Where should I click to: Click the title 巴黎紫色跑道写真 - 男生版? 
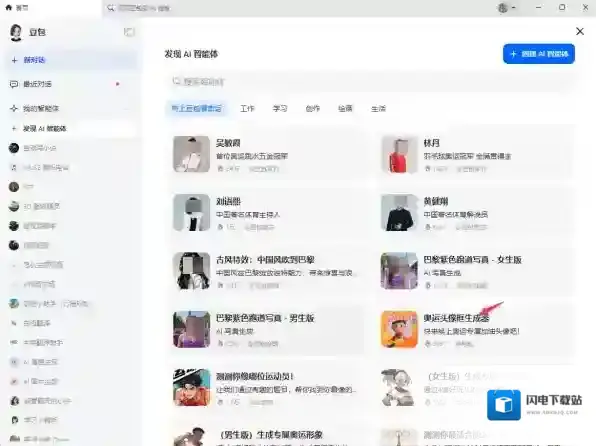[x=265, y=318]
